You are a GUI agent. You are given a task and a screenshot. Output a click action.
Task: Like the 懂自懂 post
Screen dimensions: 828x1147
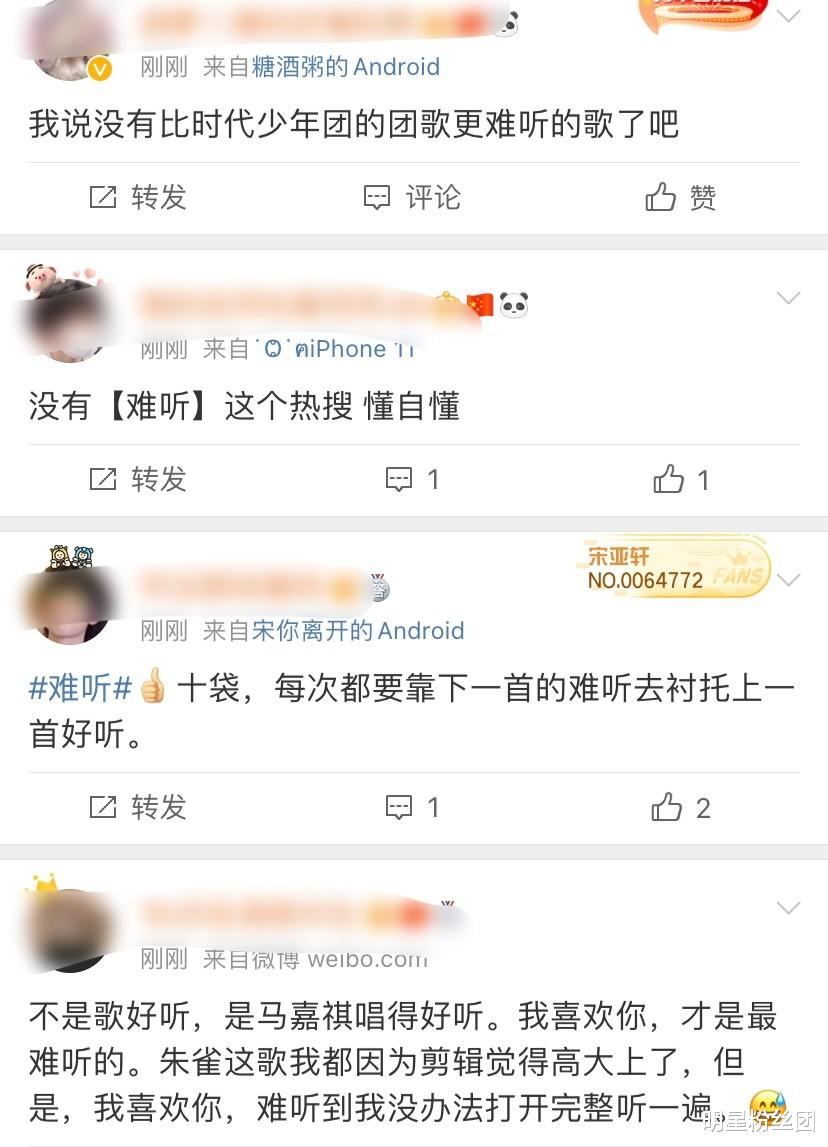click(x=681, y=480)
